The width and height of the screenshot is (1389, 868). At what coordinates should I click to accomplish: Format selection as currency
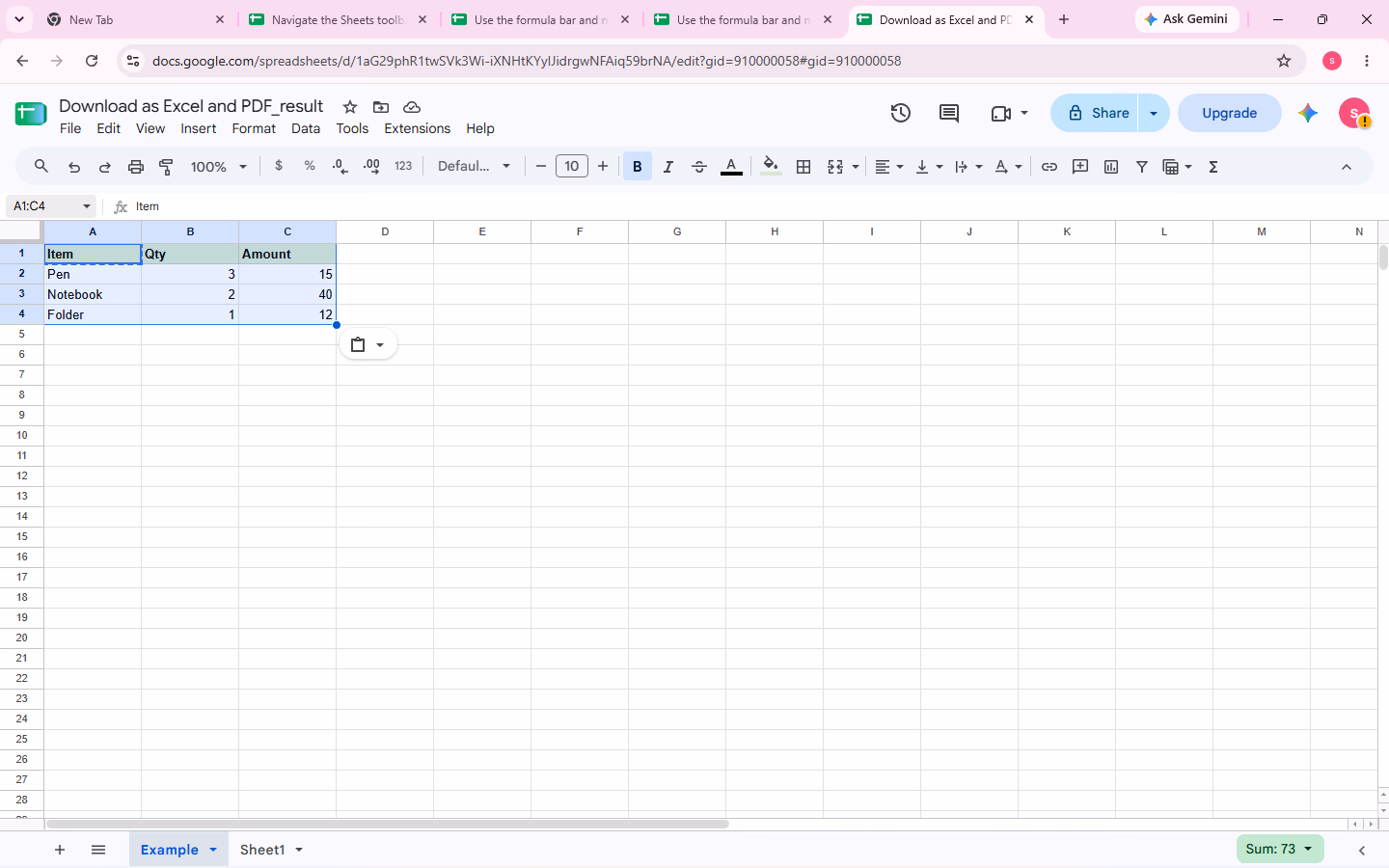tap(279, 166)
